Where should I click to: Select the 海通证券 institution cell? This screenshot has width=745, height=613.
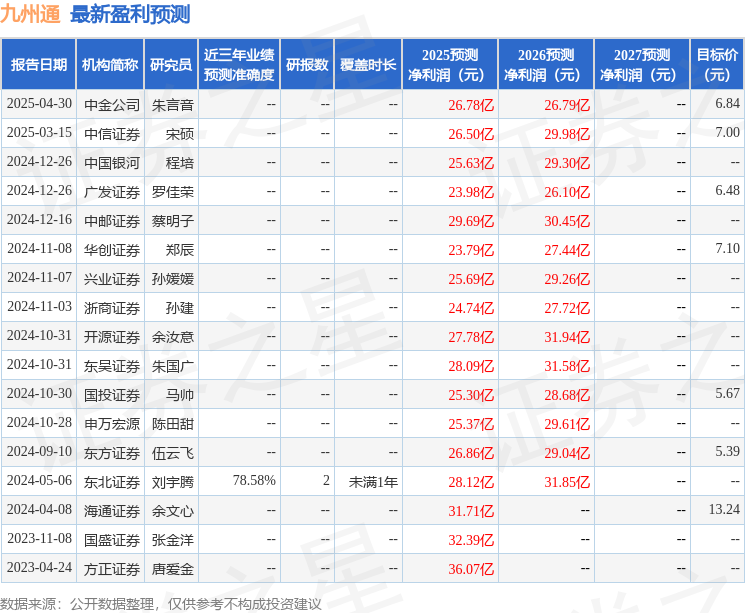click(112, 511)
